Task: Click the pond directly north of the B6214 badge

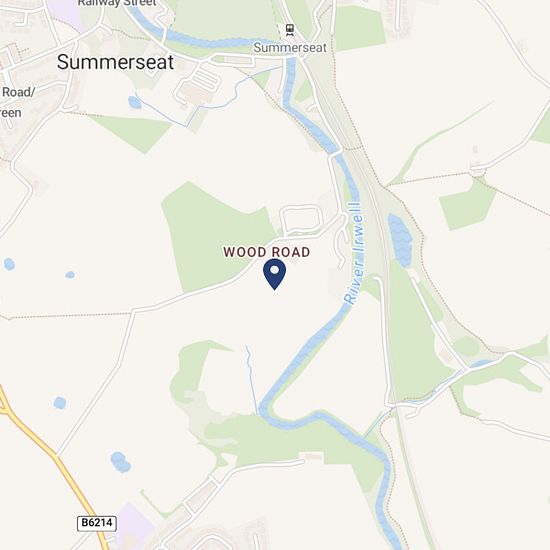Action: (x=120, y=462)
